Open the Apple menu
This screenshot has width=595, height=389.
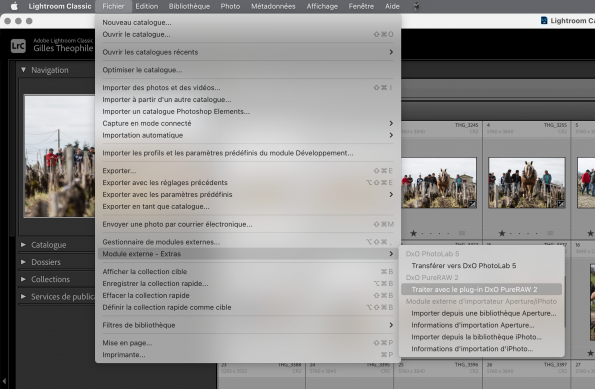tap(14, 6)
